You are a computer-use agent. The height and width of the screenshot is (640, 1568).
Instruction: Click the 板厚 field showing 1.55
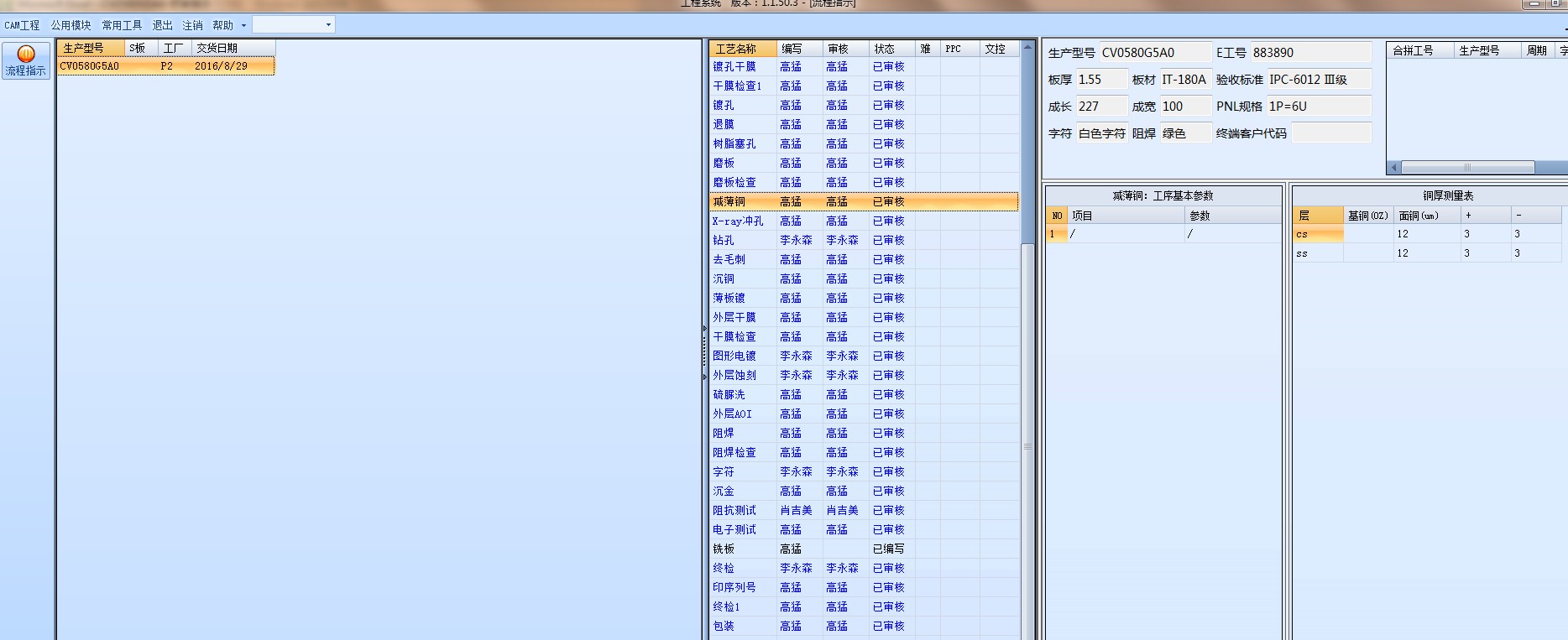click(x=1101, y=80)
